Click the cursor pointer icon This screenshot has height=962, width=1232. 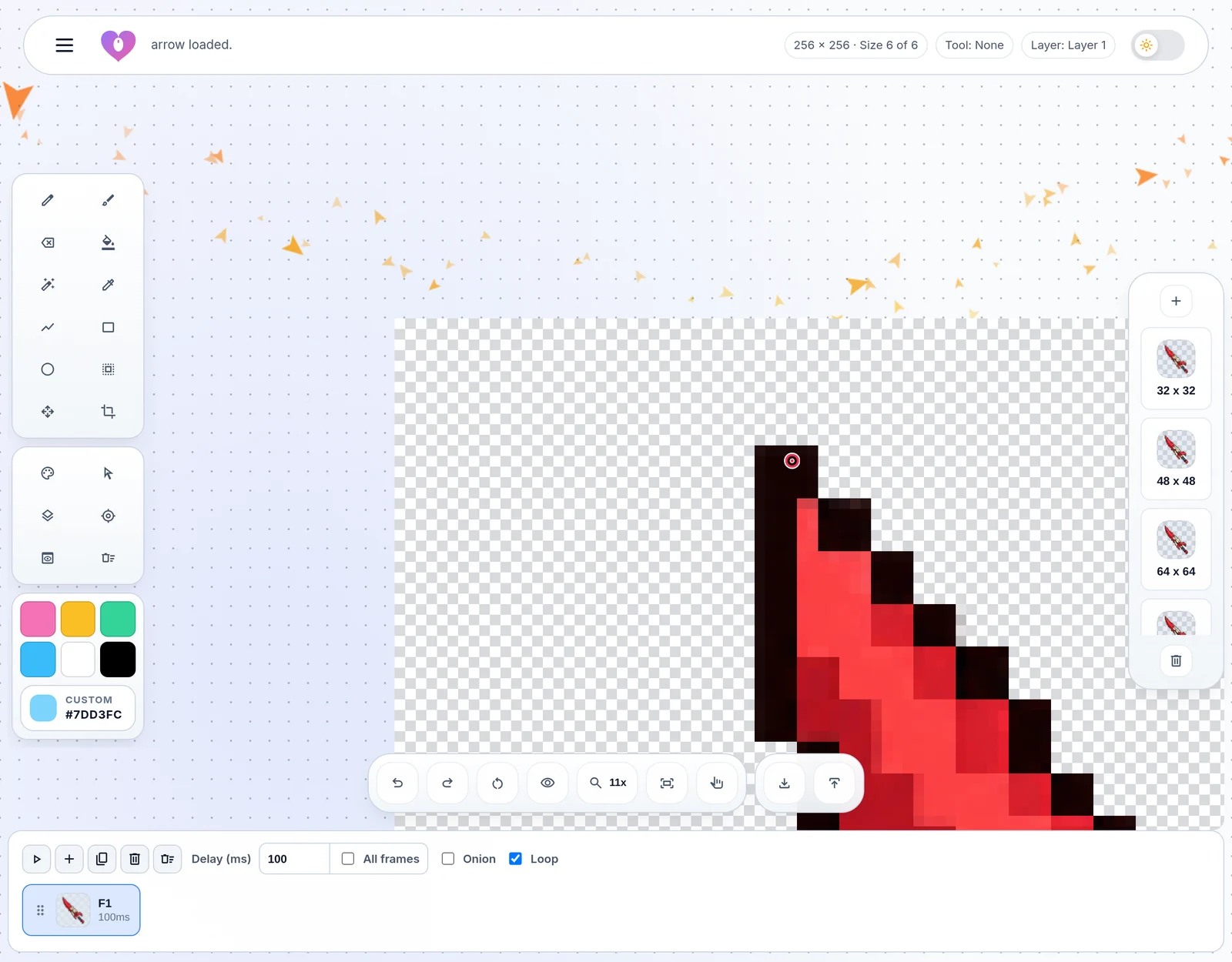pos(108,473)
